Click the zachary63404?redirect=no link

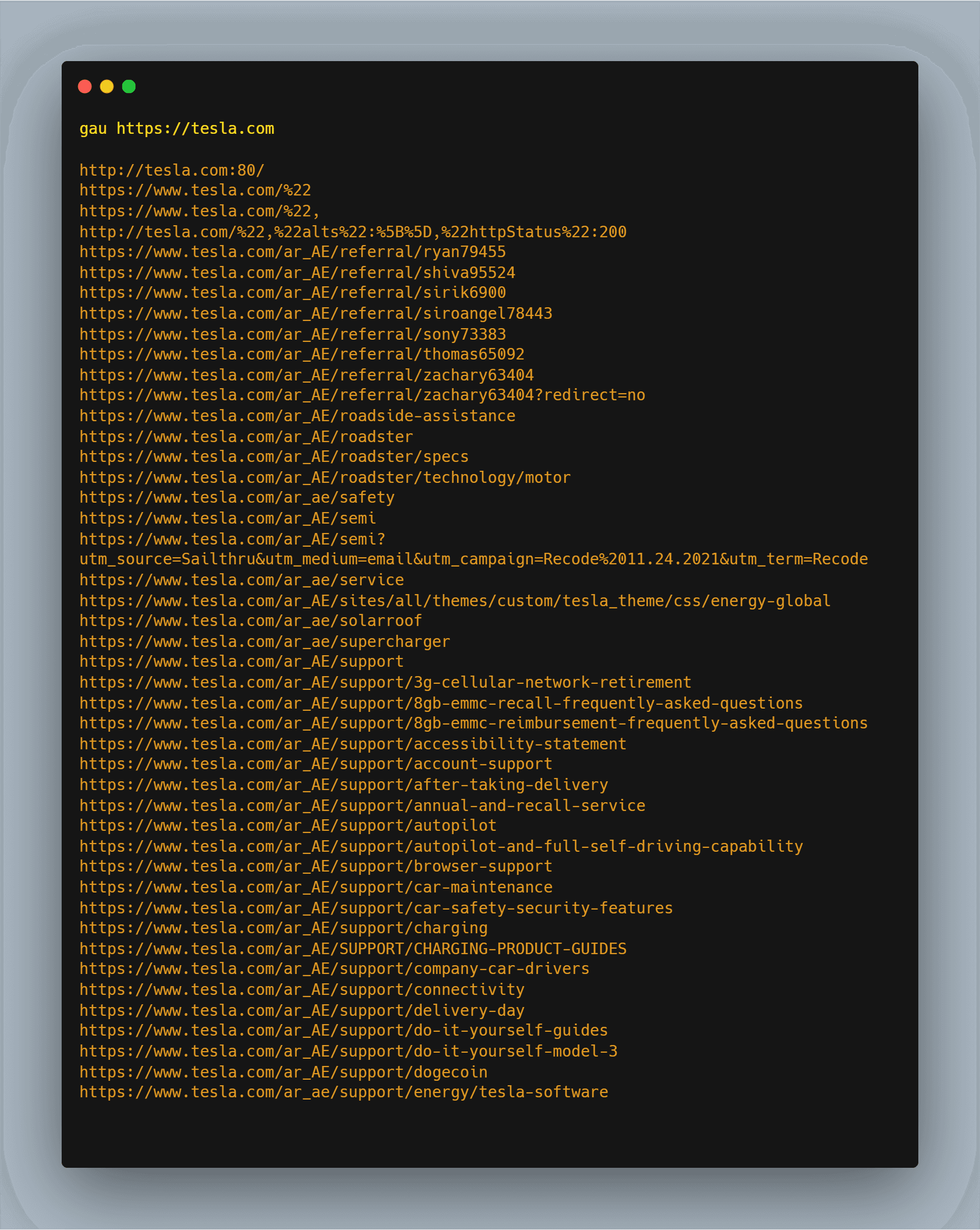pos(362,395)
